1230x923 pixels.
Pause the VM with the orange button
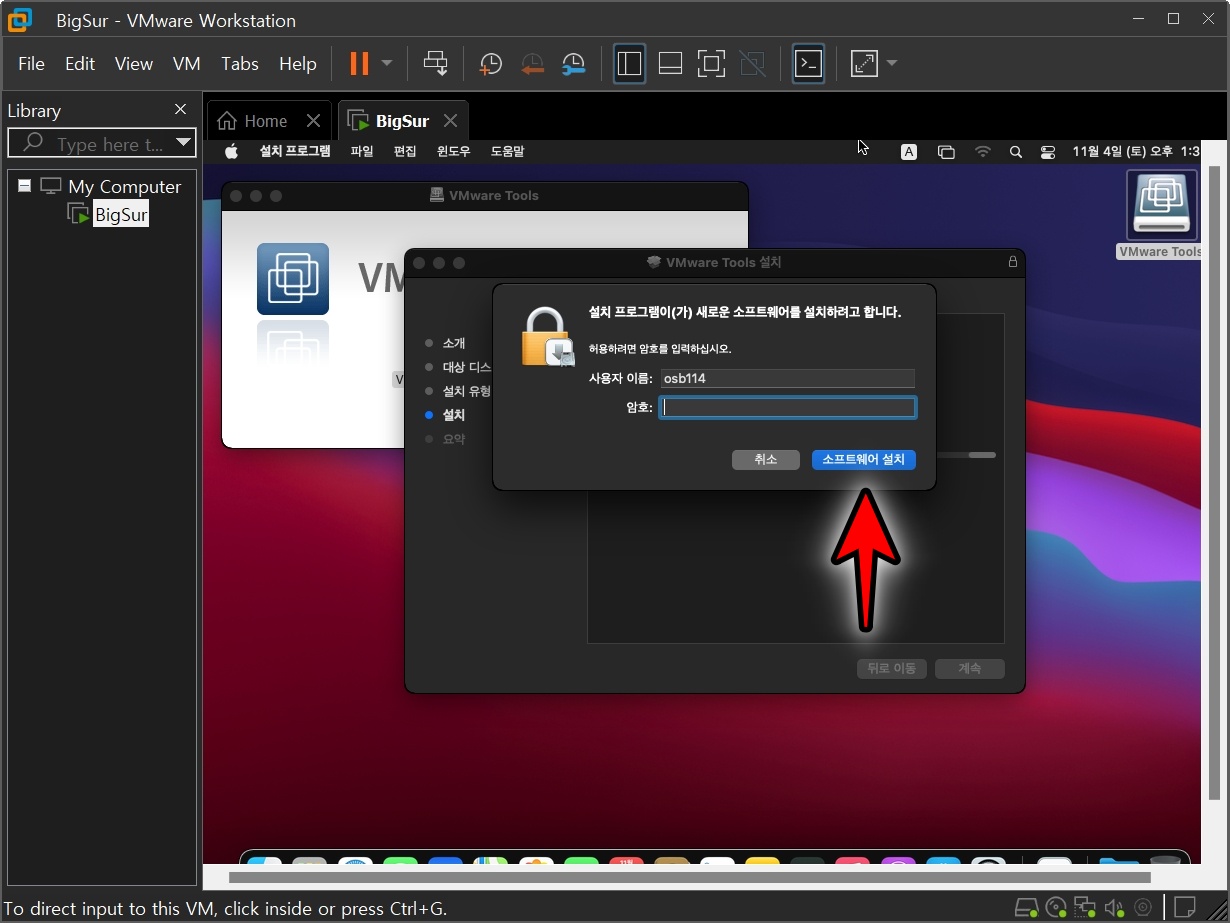click(x=359, y=64)
